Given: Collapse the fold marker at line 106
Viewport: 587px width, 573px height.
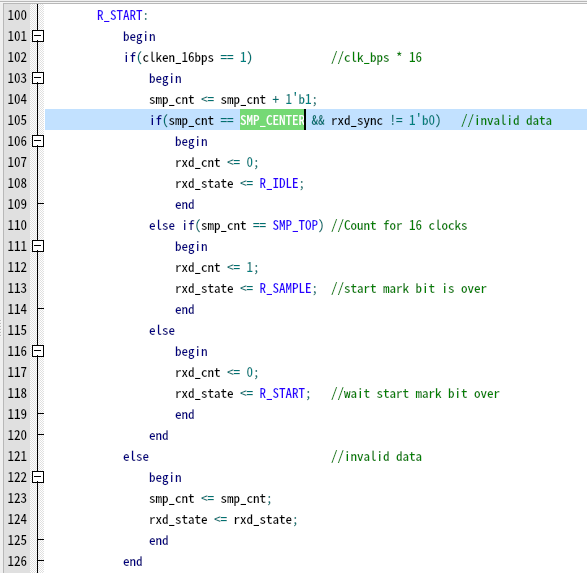Looking at the screenshot, I should pyautogui.click(x=38, y=141).
